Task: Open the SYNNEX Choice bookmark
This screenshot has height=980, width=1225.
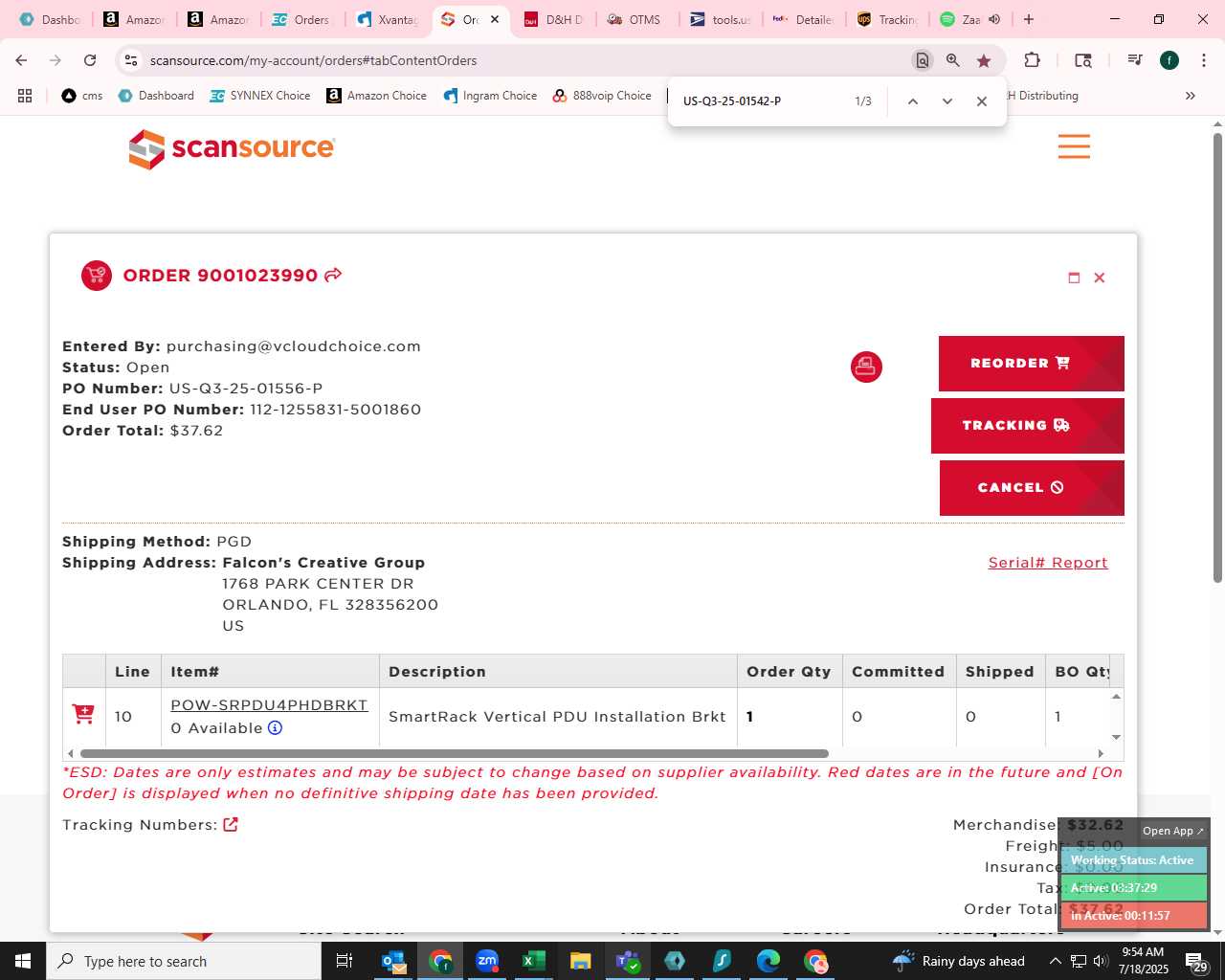Action: [260, 96]
